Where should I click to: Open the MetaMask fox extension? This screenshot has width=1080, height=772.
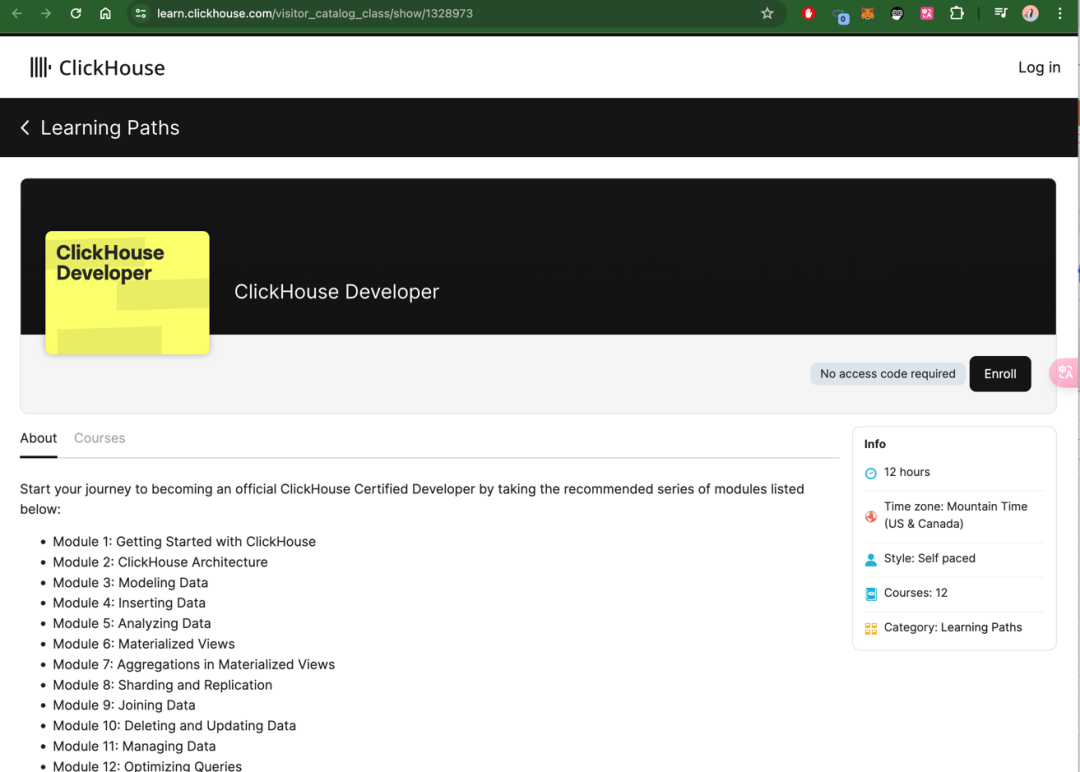pos(868,13)
